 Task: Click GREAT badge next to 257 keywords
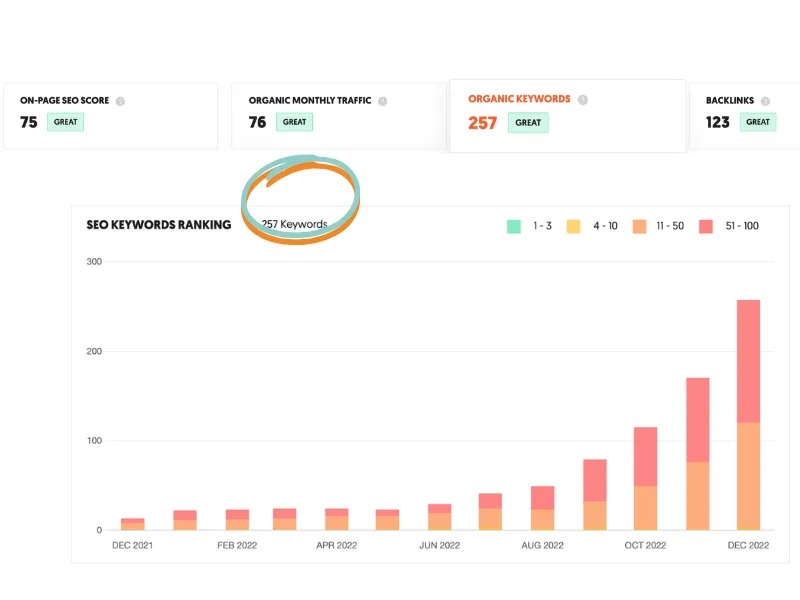pyautogui.click(x=528, y=122)
